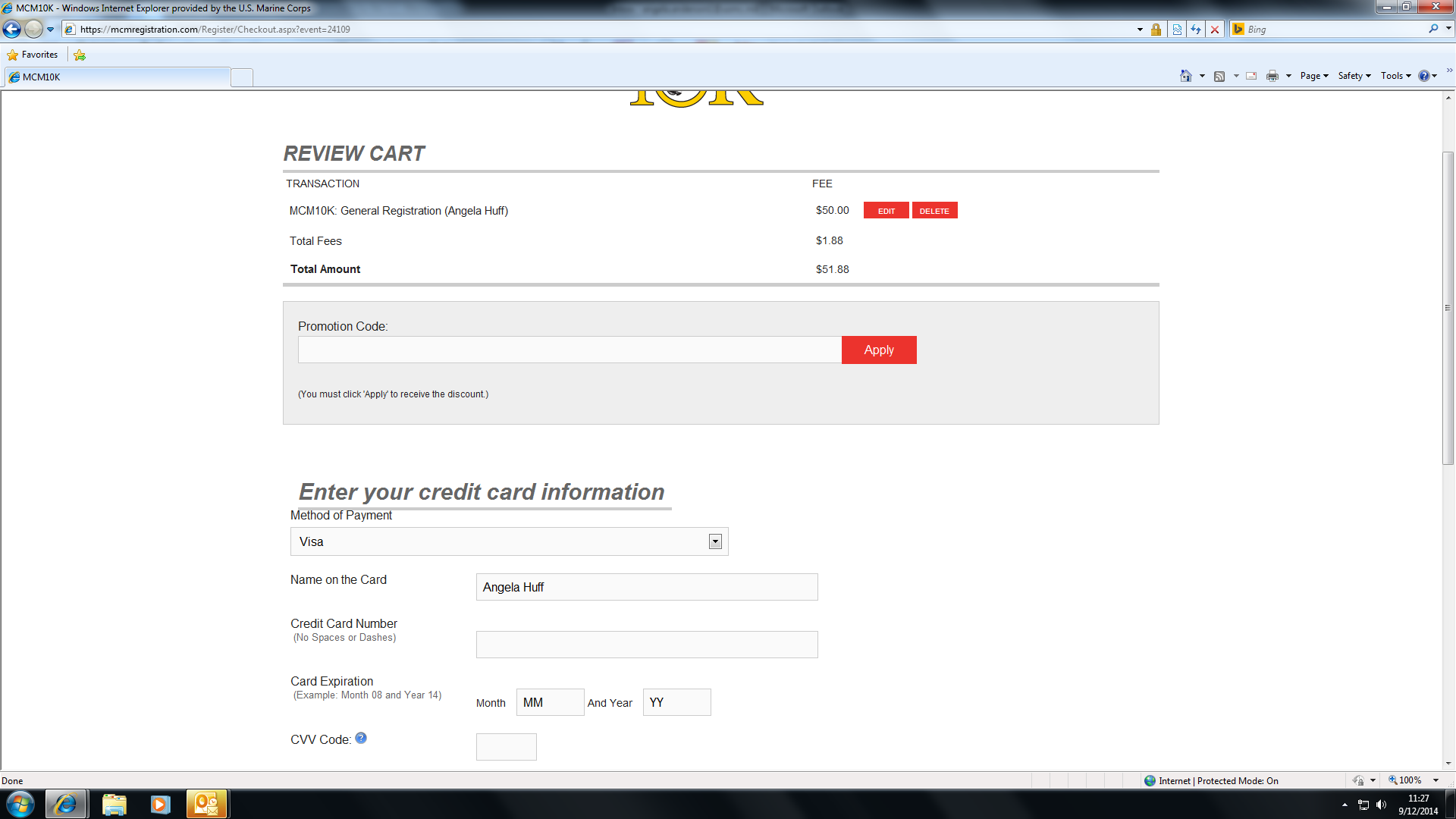
Task: Apply the promotion code
Action: (x=879, y=350)
